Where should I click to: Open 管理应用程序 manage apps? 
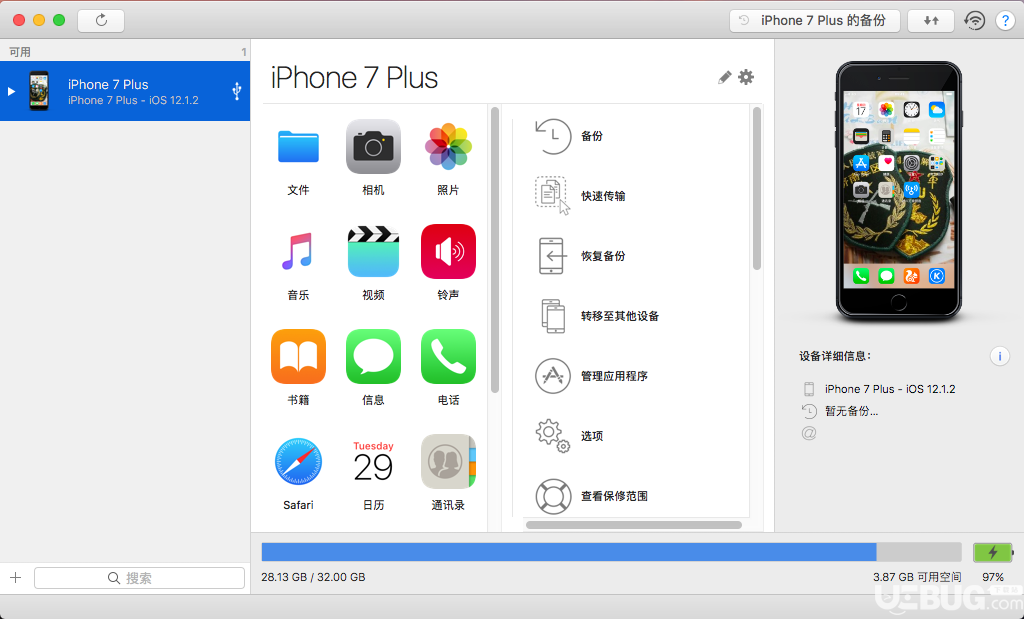tap(591, 376)
